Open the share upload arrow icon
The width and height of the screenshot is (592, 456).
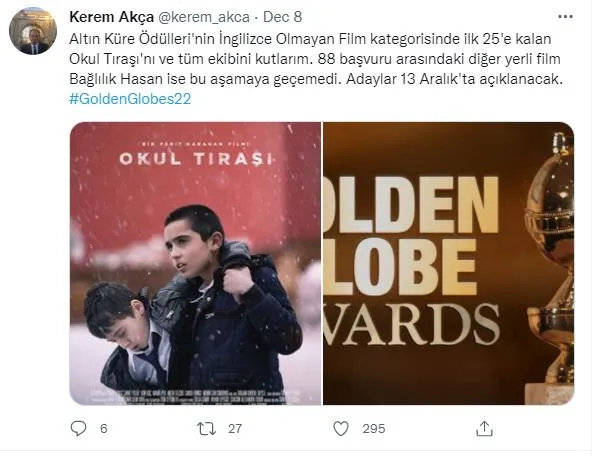484,428
